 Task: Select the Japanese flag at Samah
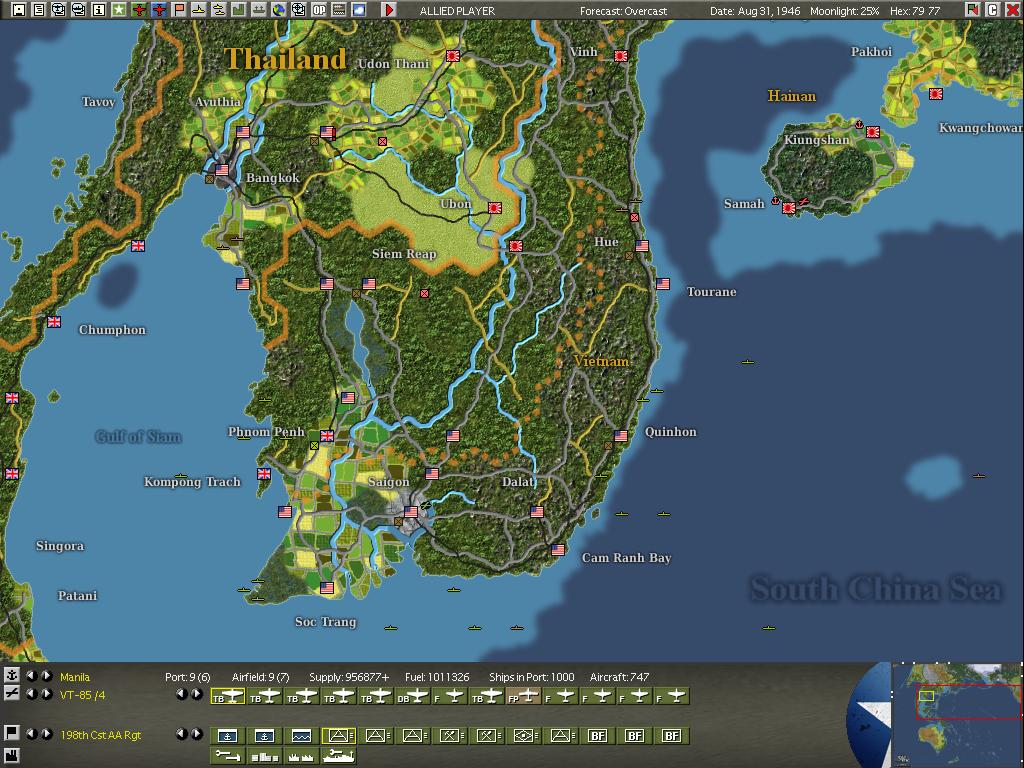click(x=789, y=208)
